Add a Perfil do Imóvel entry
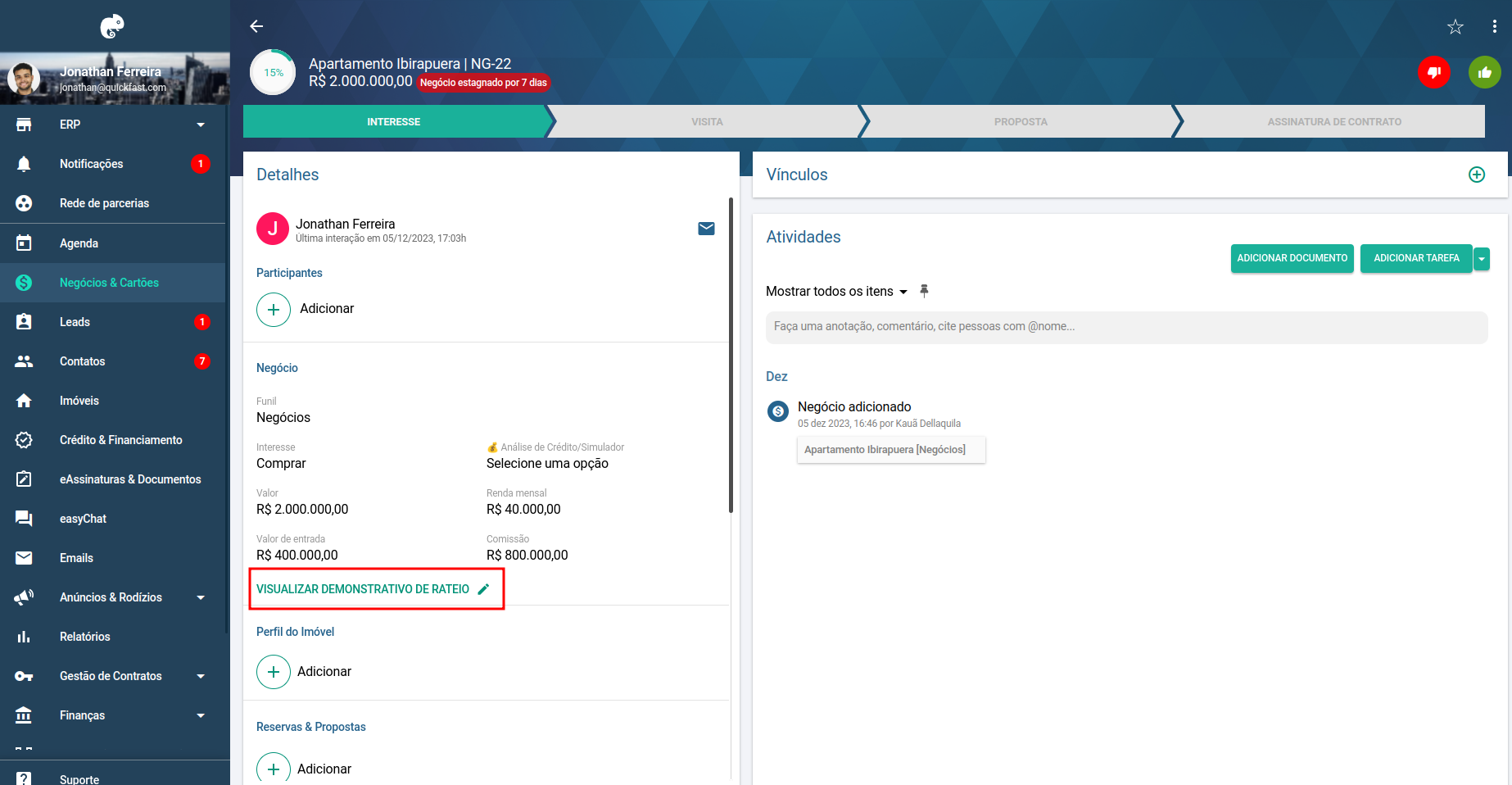Screen dimensions: 1512x785 (x=274, y=672)
